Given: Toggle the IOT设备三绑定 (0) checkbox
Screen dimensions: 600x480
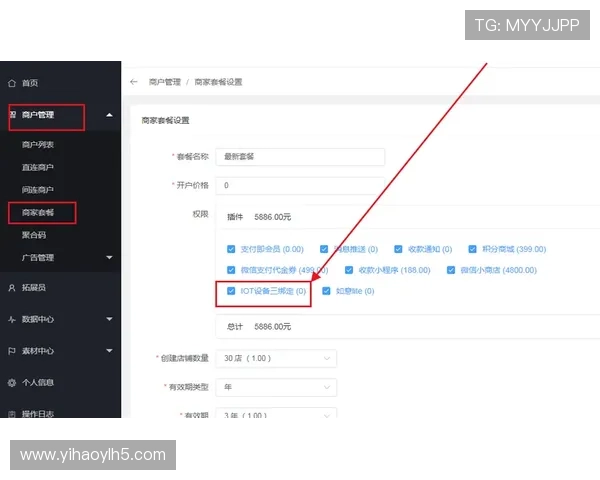Looking at the screenshot, I should (x=231, y=291).
